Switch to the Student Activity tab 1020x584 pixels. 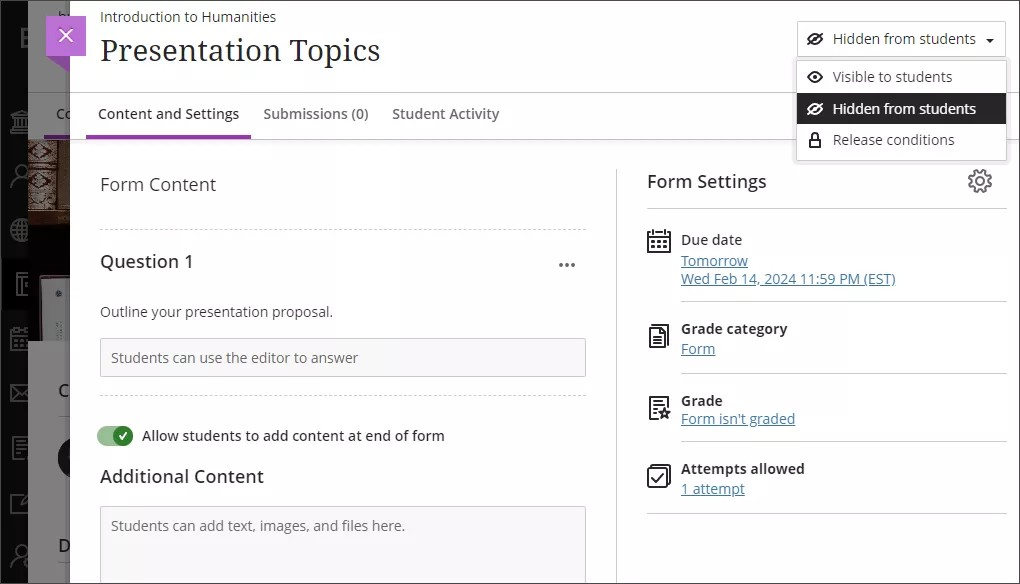pyautogui.click(x=445, y=114)
